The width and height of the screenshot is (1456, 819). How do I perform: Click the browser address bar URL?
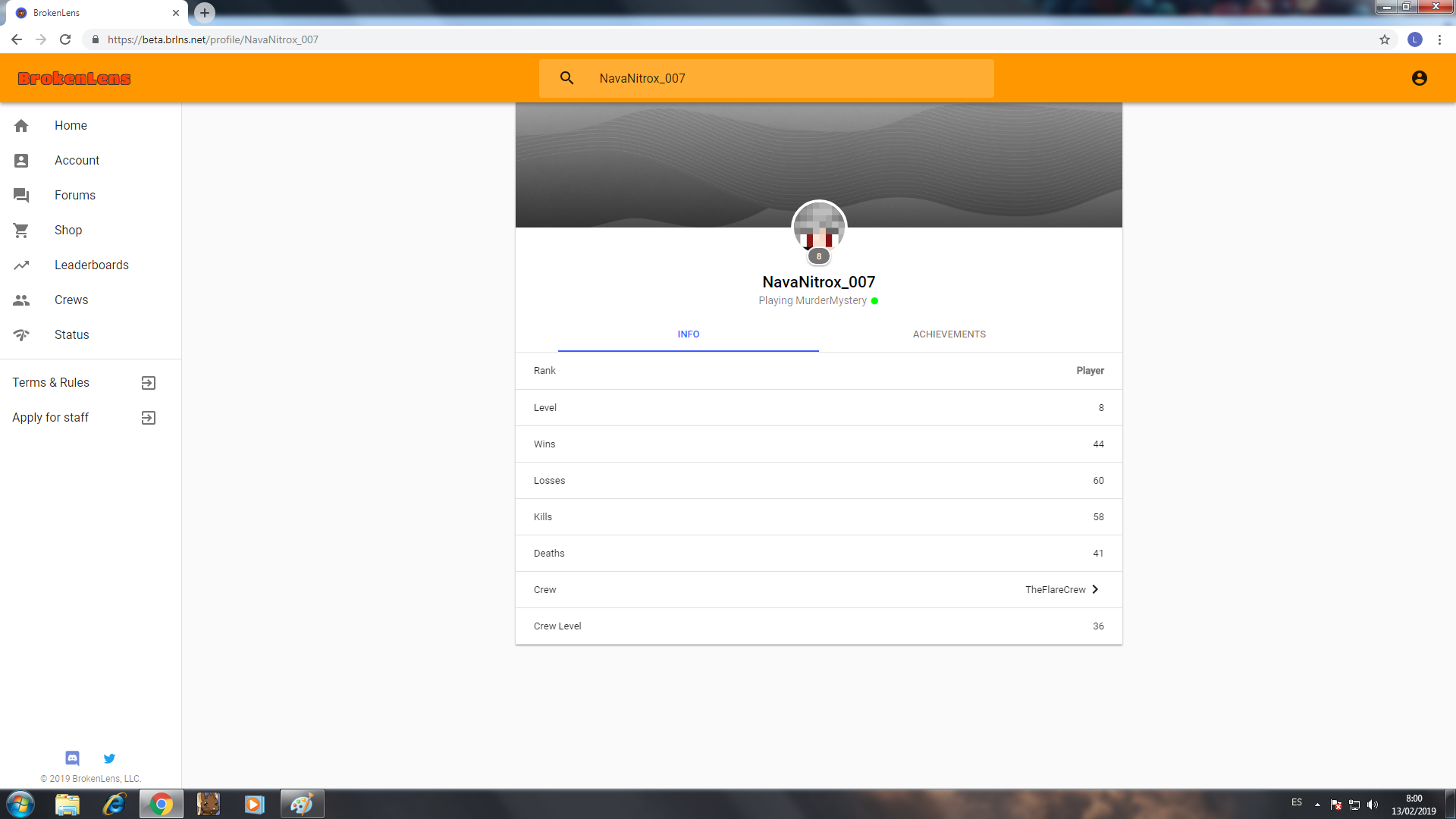click(x=213, y=39)
